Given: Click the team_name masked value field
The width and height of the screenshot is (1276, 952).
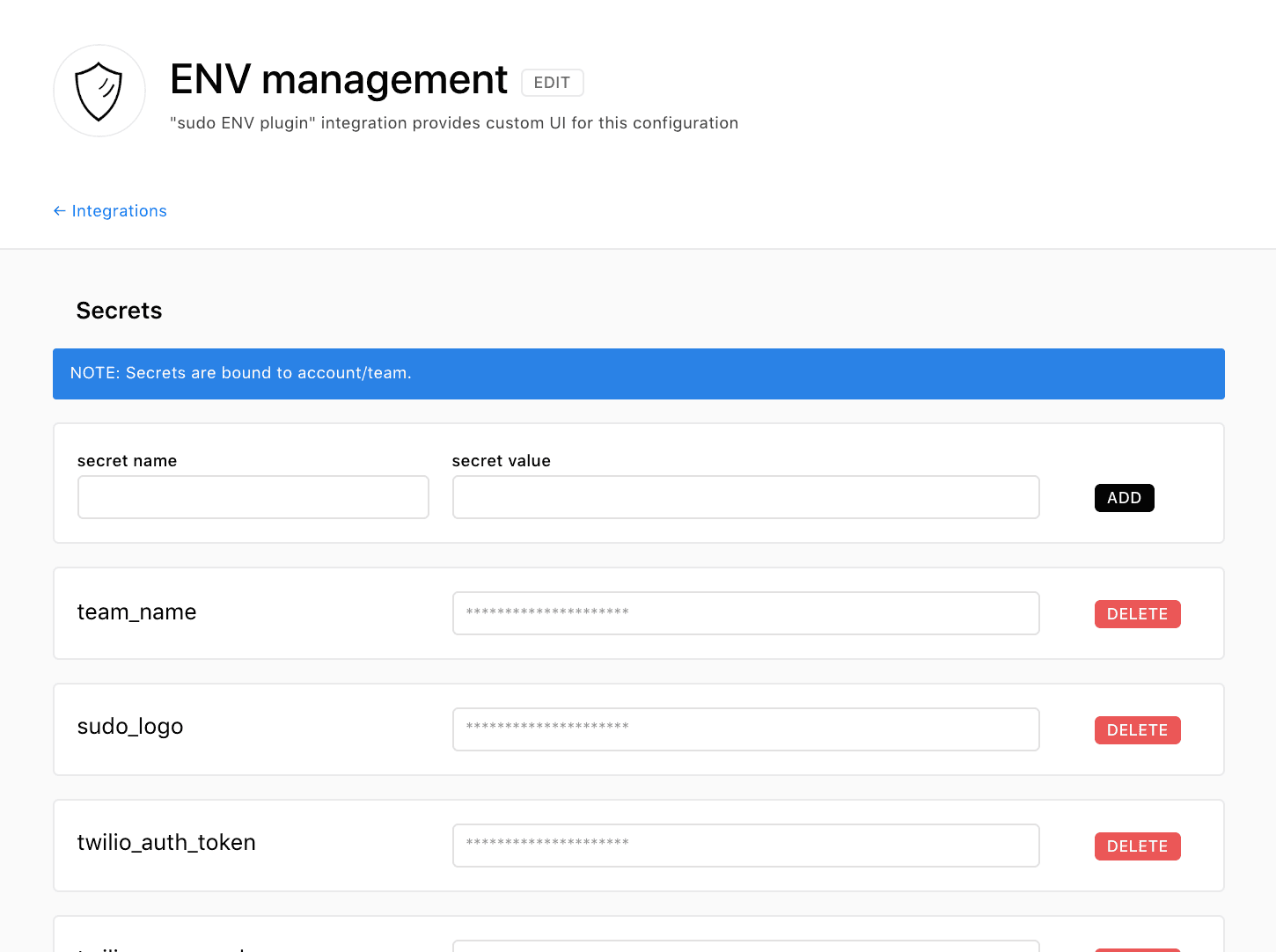Looking at the screenshot, I should tap(745, 613).
